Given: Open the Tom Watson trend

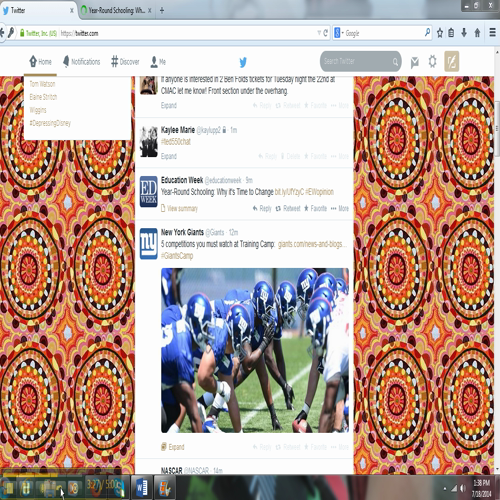Looking at the screenshot, I should [42, 84].
